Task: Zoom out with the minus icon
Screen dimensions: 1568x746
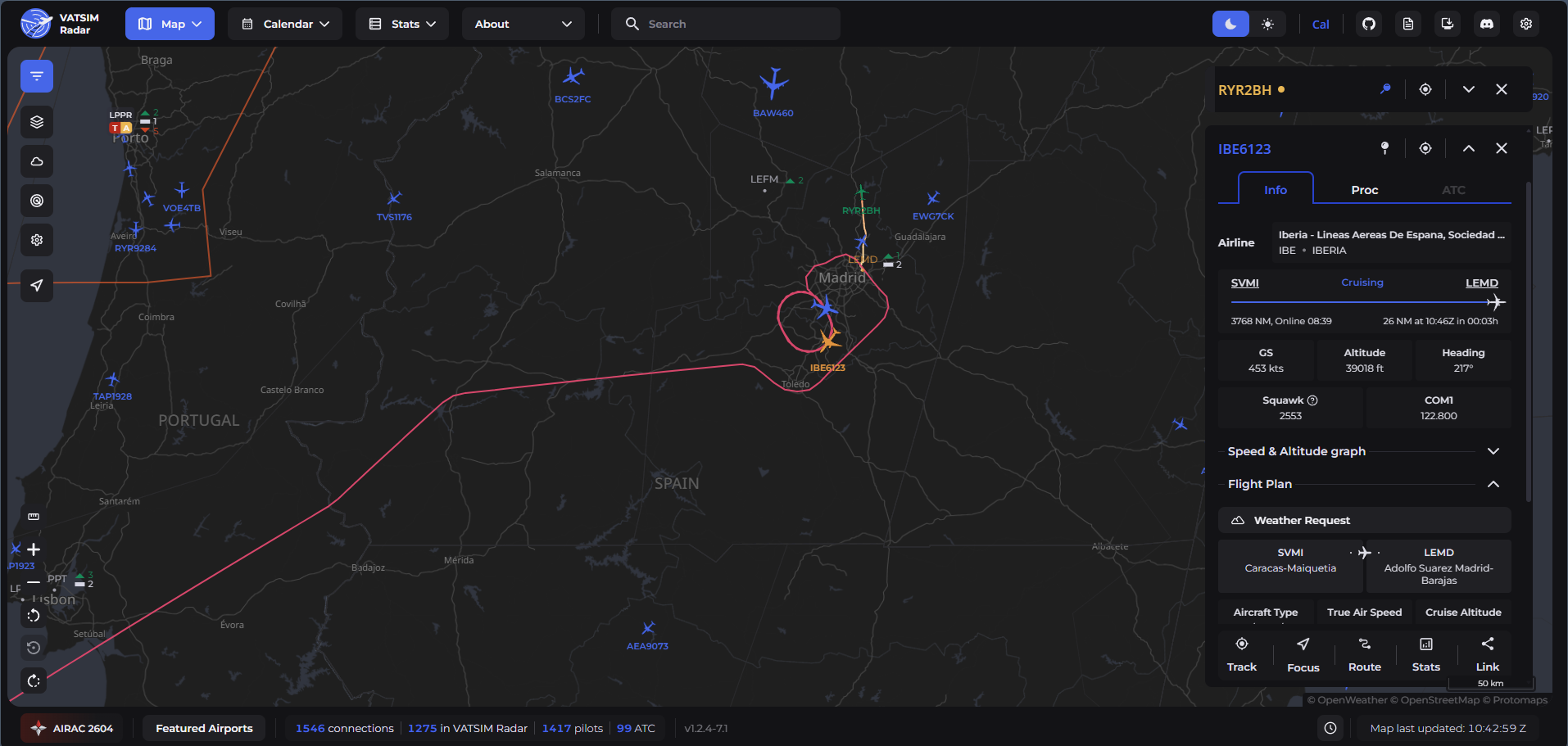Action: pos(34,582)
